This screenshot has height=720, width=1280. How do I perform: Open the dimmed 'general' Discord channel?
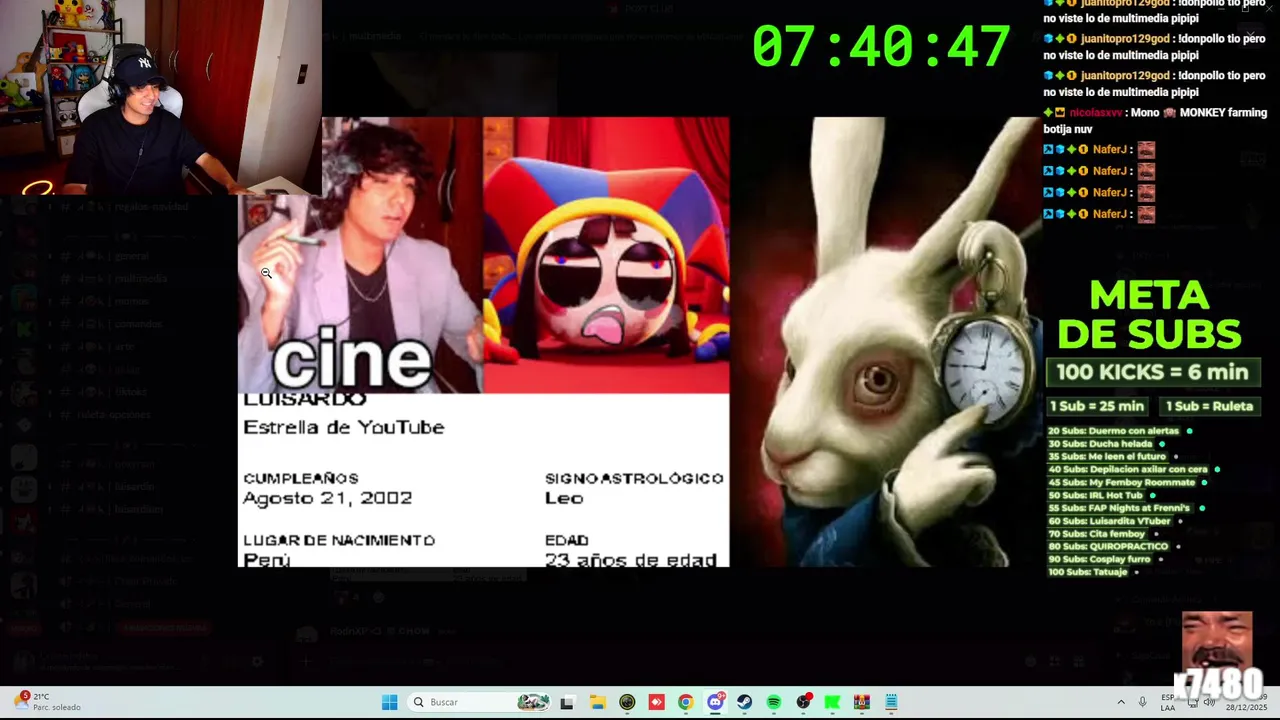coord(131,256)
